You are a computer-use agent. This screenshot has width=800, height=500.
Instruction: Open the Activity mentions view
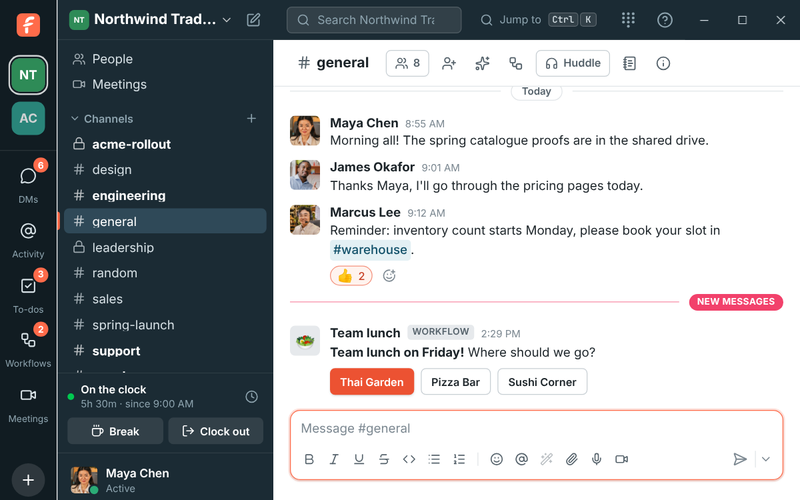28,240
